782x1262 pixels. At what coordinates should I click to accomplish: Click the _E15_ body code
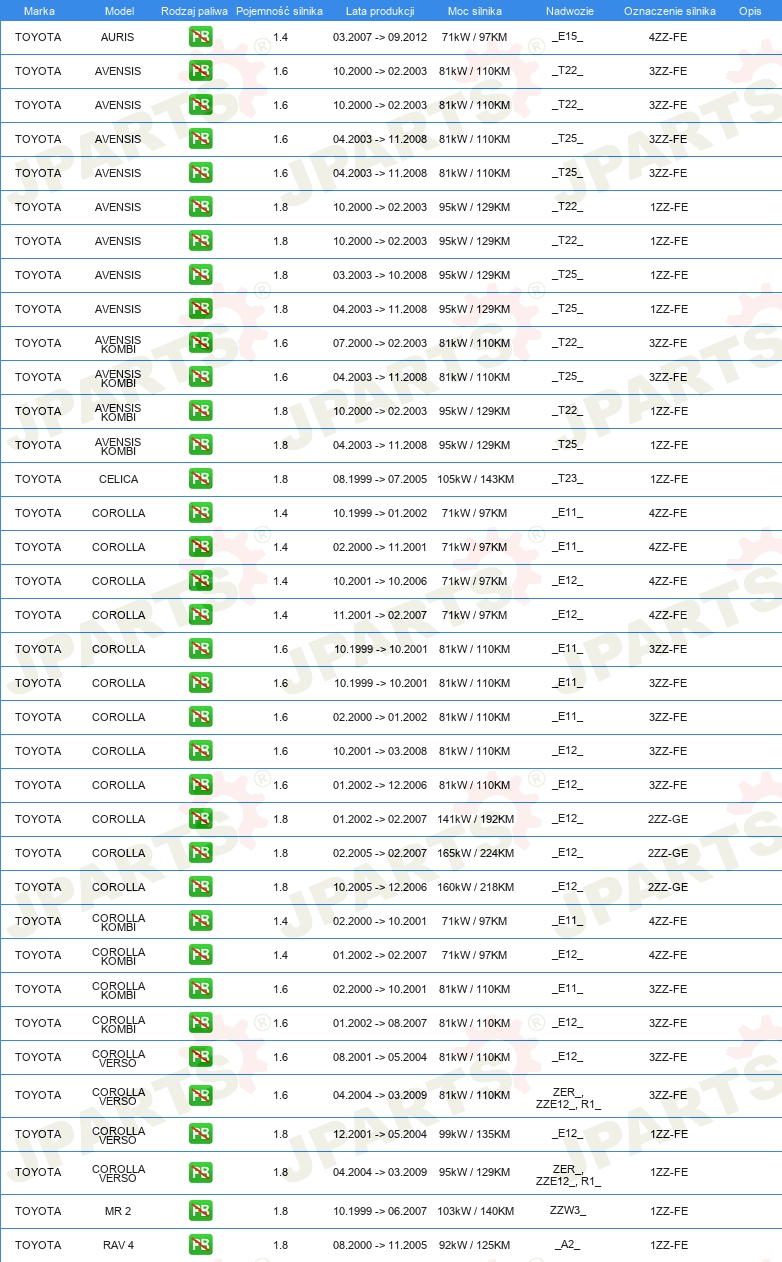pos(568,37)
